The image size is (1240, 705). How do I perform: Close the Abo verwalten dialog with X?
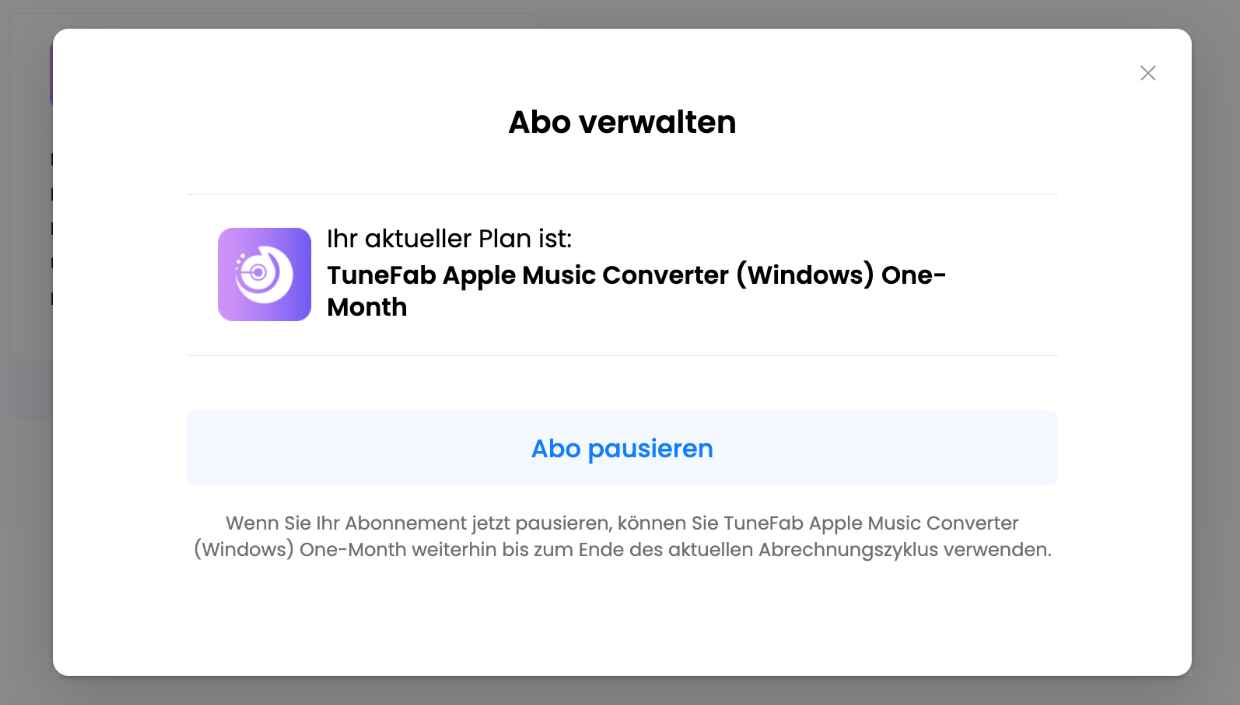coord(1148,73)
